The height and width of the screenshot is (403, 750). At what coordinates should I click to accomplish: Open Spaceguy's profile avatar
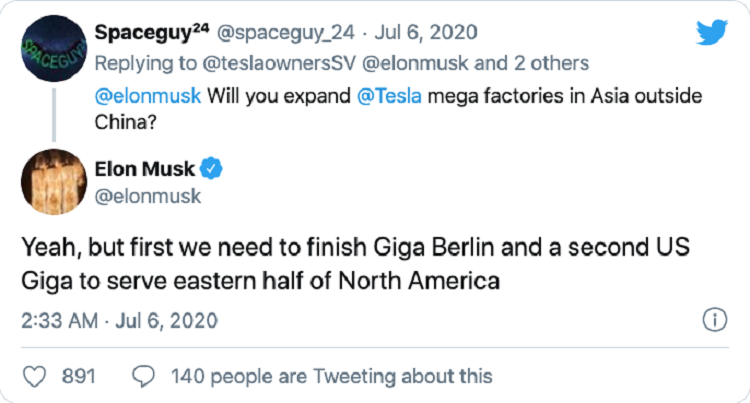(48, 46)
